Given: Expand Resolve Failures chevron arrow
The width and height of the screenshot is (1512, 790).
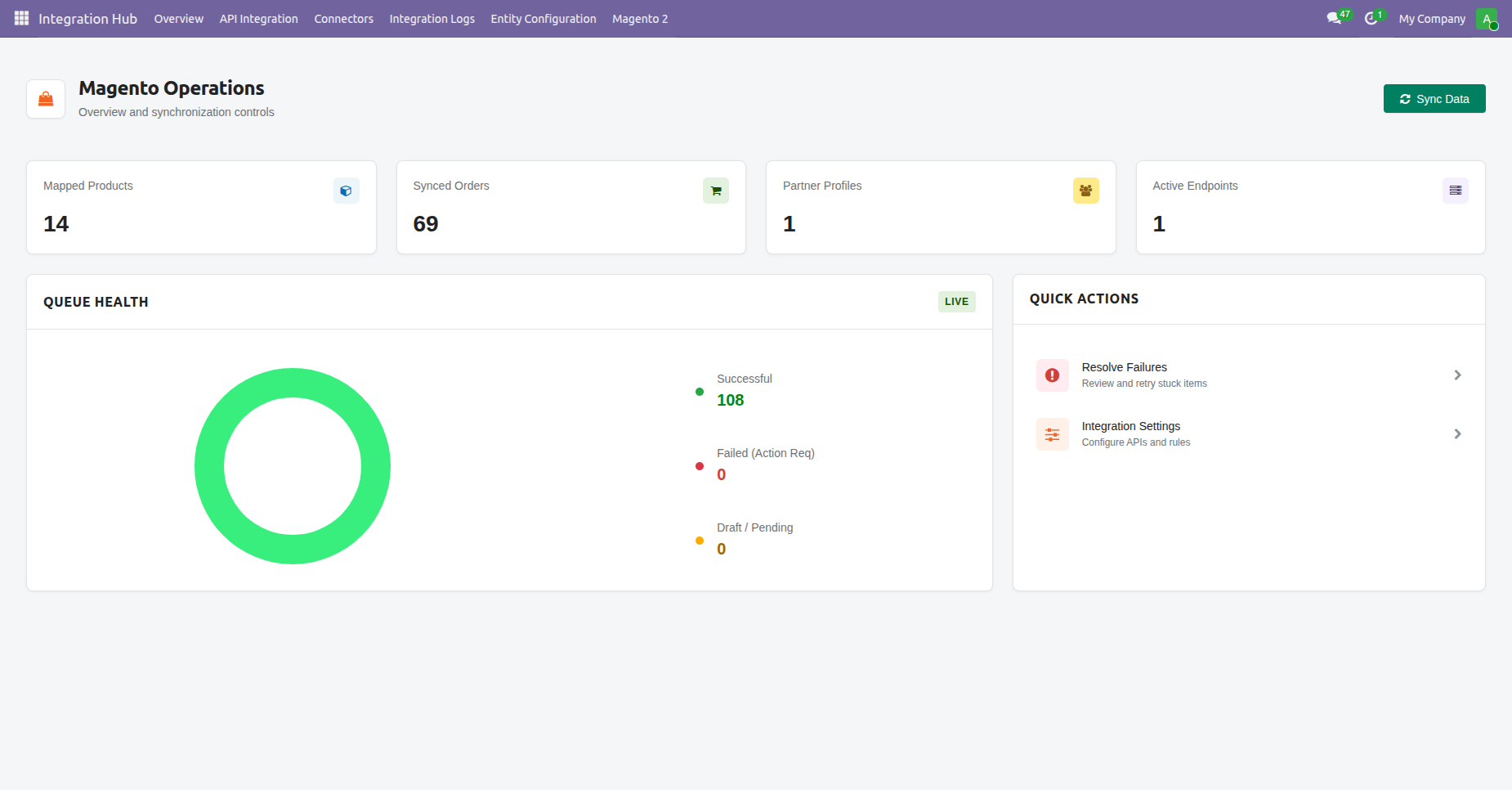Looking at the screenshot, I should tap(1457, 375).
